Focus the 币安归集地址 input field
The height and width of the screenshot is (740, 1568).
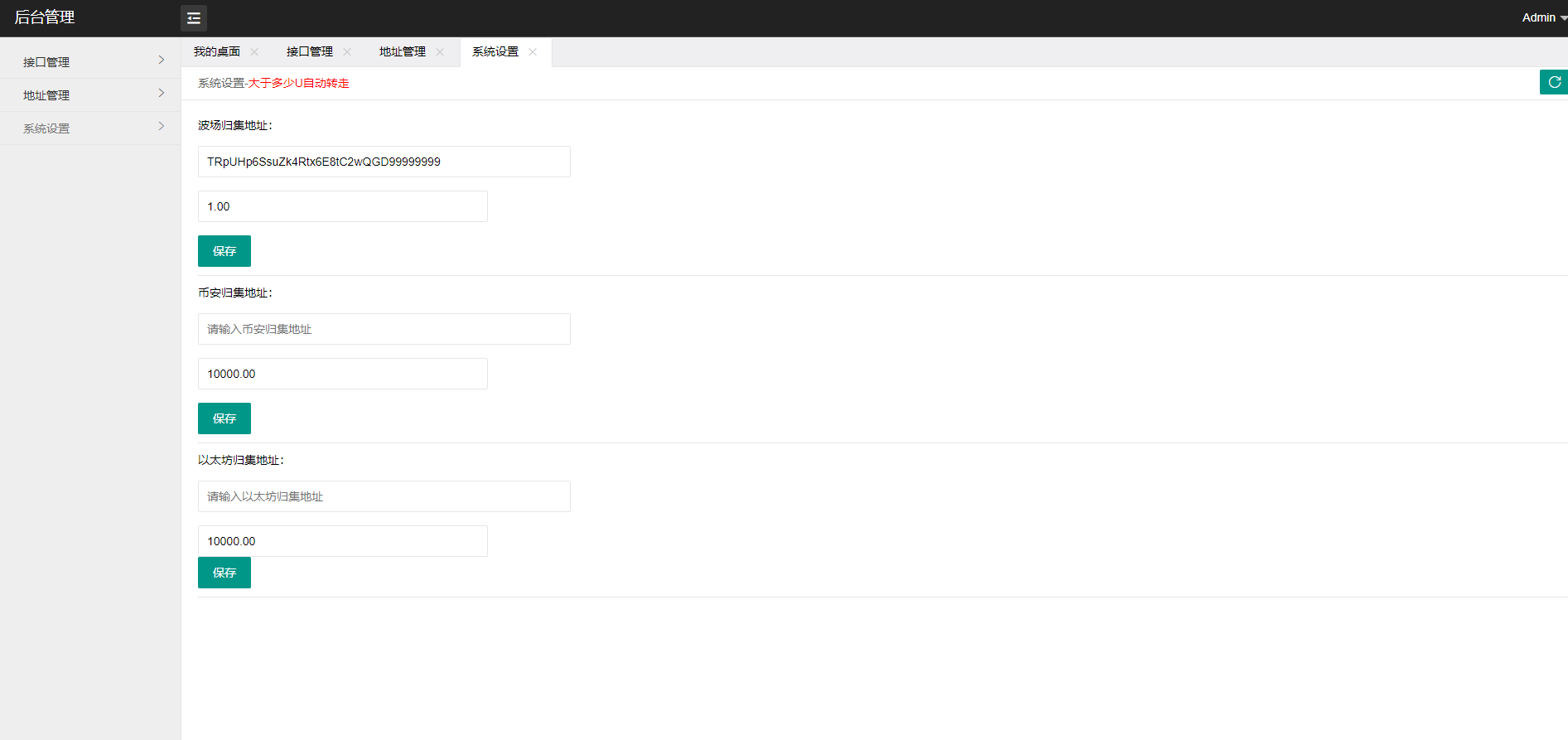[x=384, y=329]
